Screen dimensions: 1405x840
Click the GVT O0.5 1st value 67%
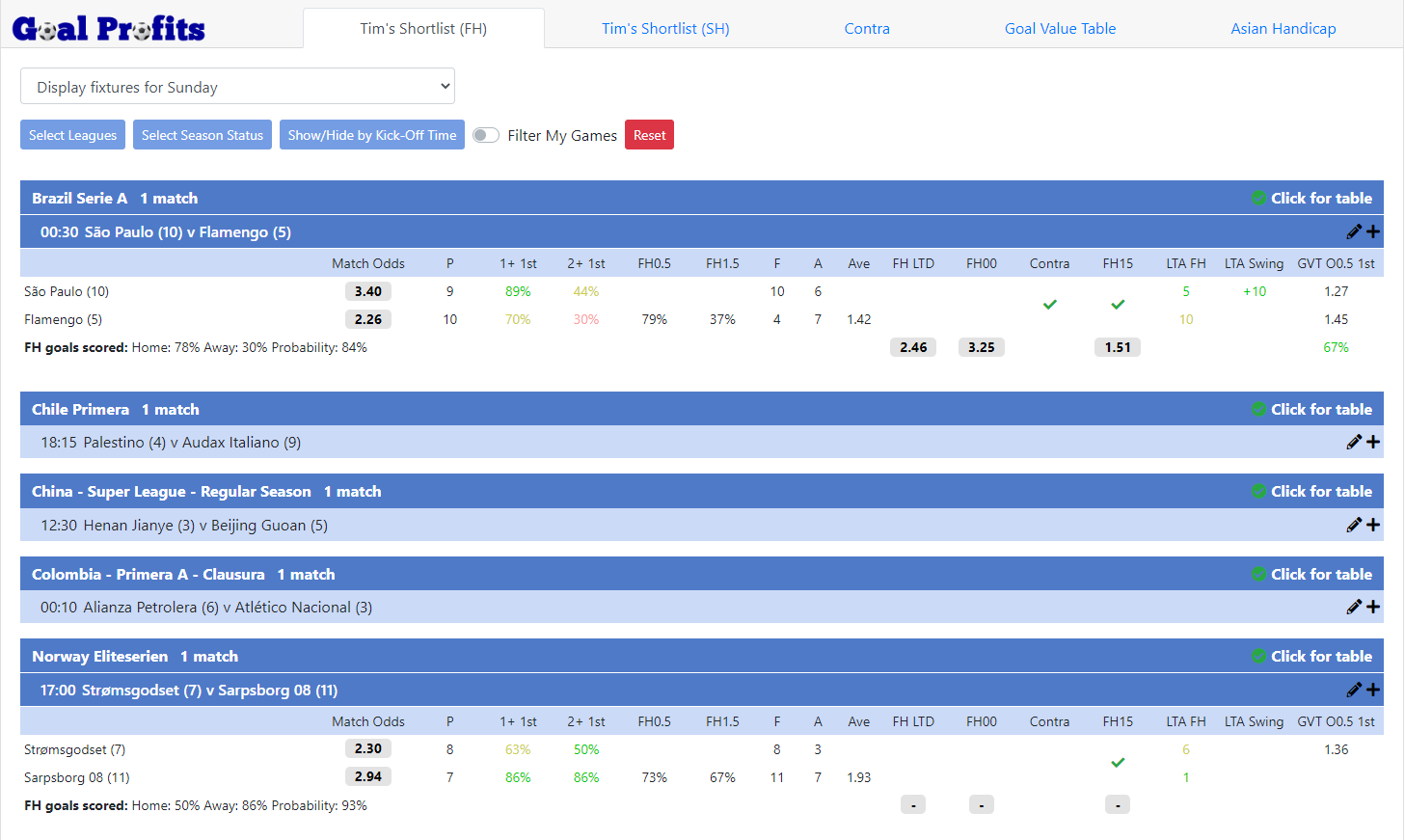tap(1337, 347)
